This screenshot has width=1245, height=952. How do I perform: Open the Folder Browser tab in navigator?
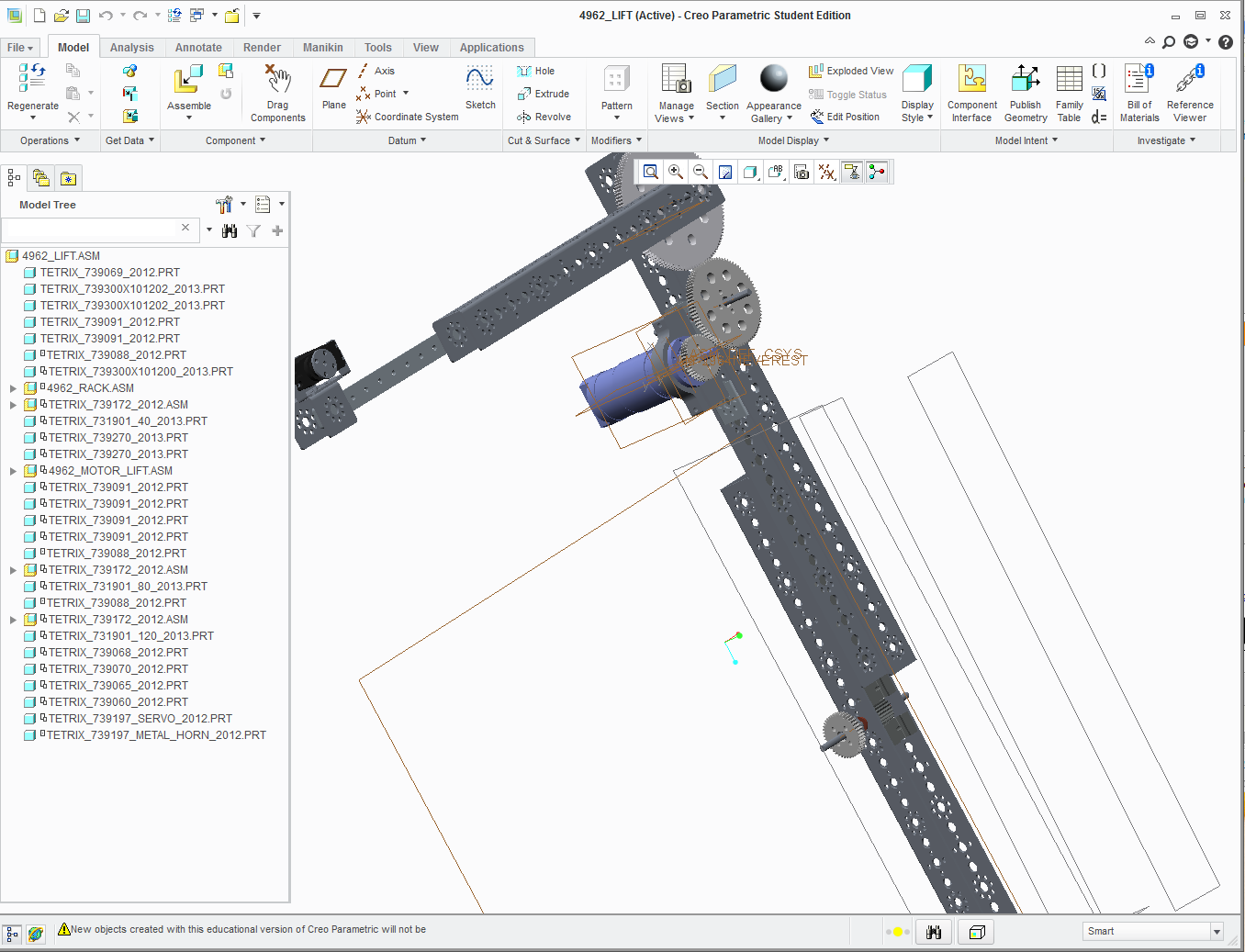[x=40, y=178]
